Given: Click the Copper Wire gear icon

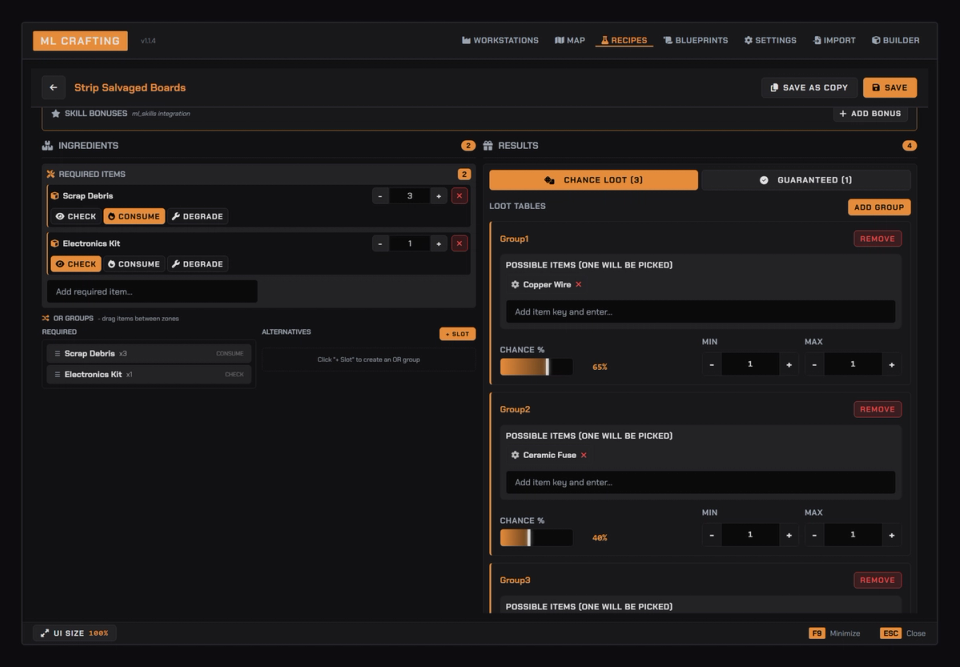Looking at the screenshot, I should (515, 285).
